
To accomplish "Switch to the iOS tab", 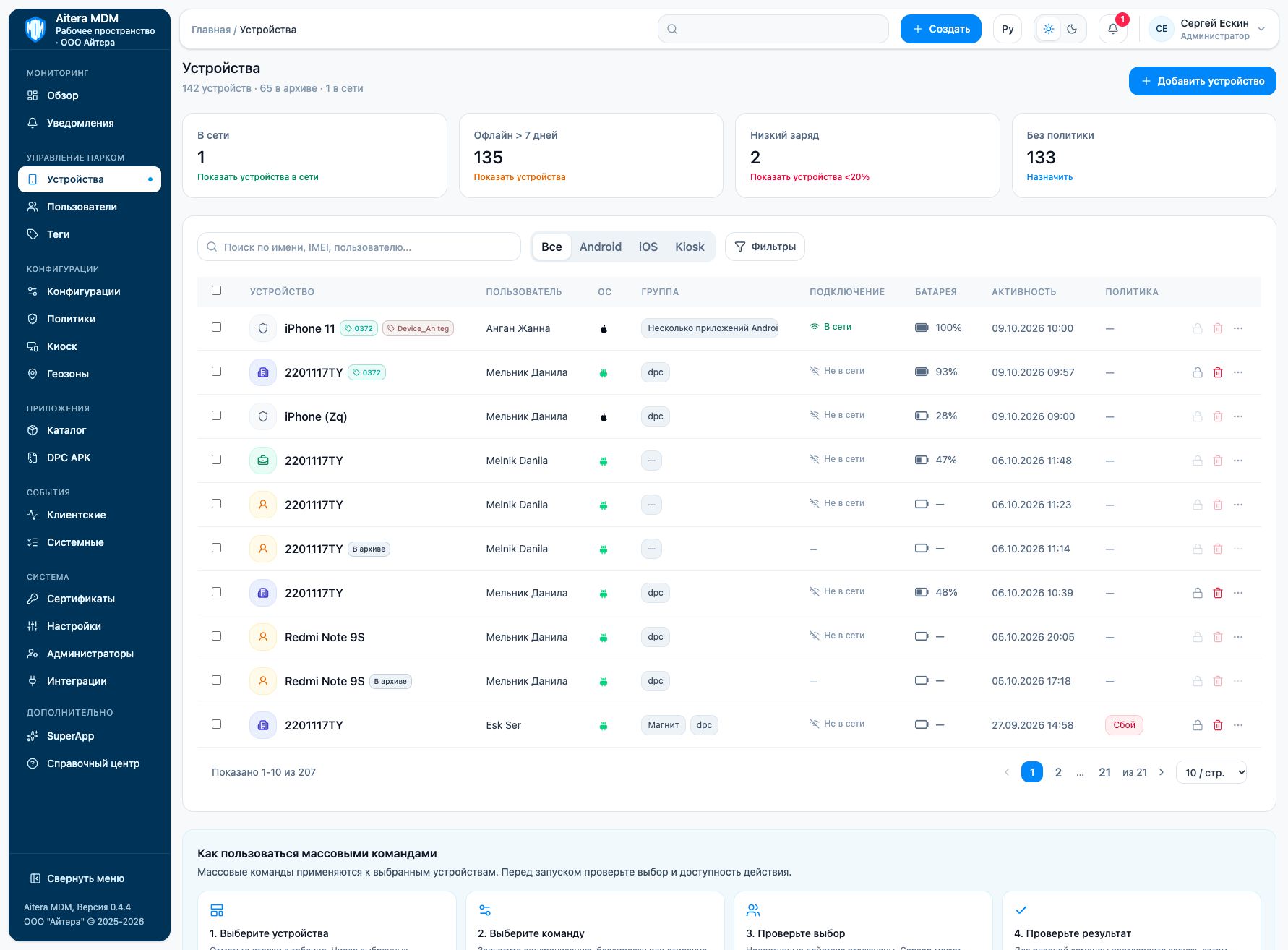I will coord(648,247).
